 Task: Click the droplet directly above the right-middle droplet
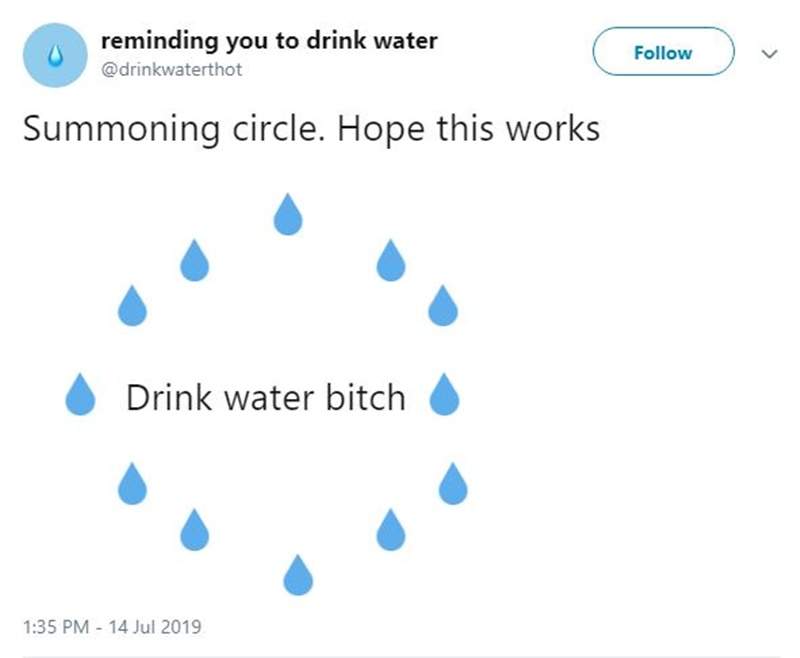click(442, 305)
